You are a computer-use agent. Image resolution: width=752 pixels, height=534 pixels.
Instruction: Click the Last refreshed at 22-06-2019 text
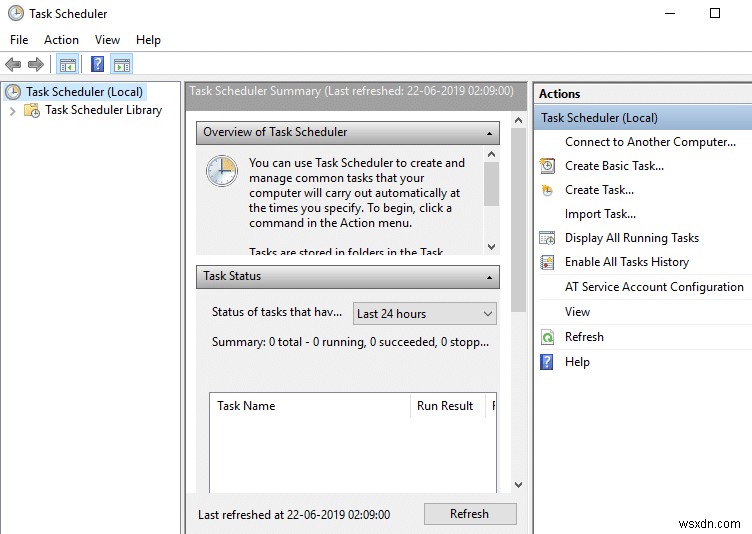coord(294,515)
